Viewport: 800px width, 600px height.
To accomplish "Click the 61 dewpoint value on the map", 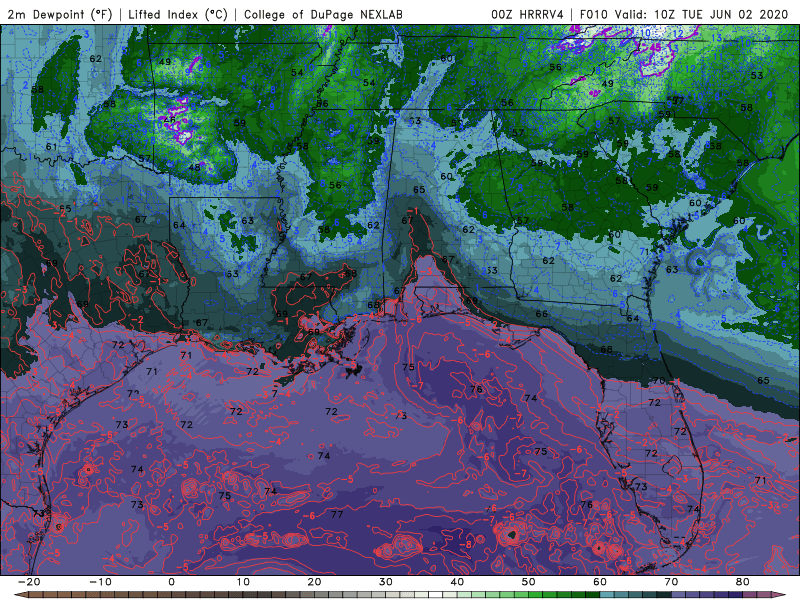I will click(52, 147).
